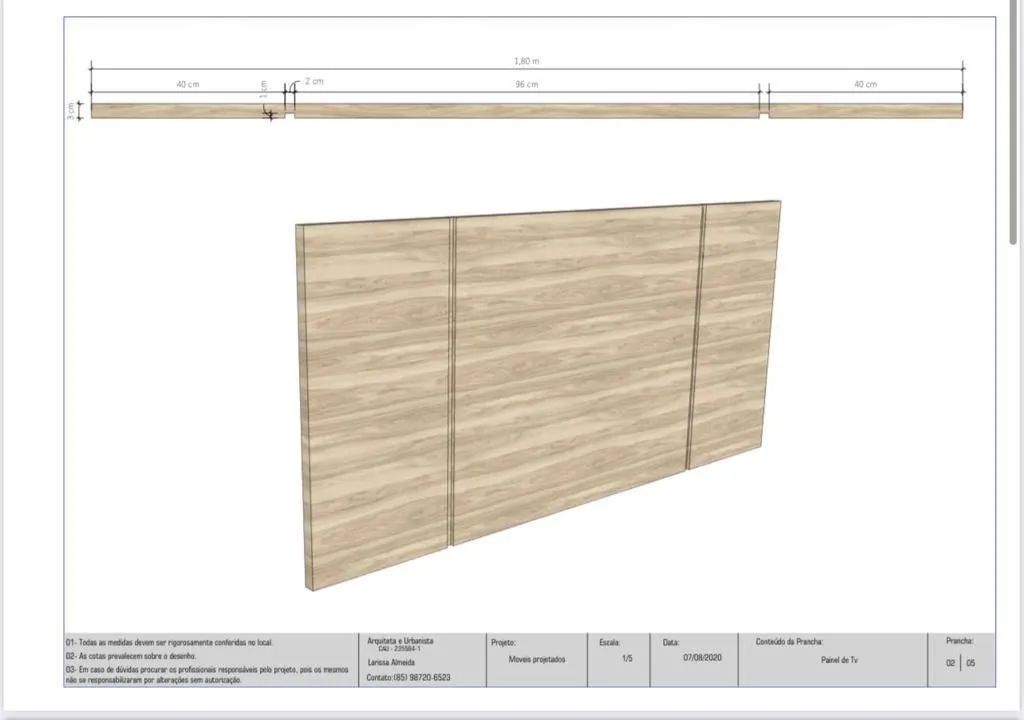Click the 96 cm center dimension label
This screenshot has width=1024, height=720.
[x=526, y=84]
